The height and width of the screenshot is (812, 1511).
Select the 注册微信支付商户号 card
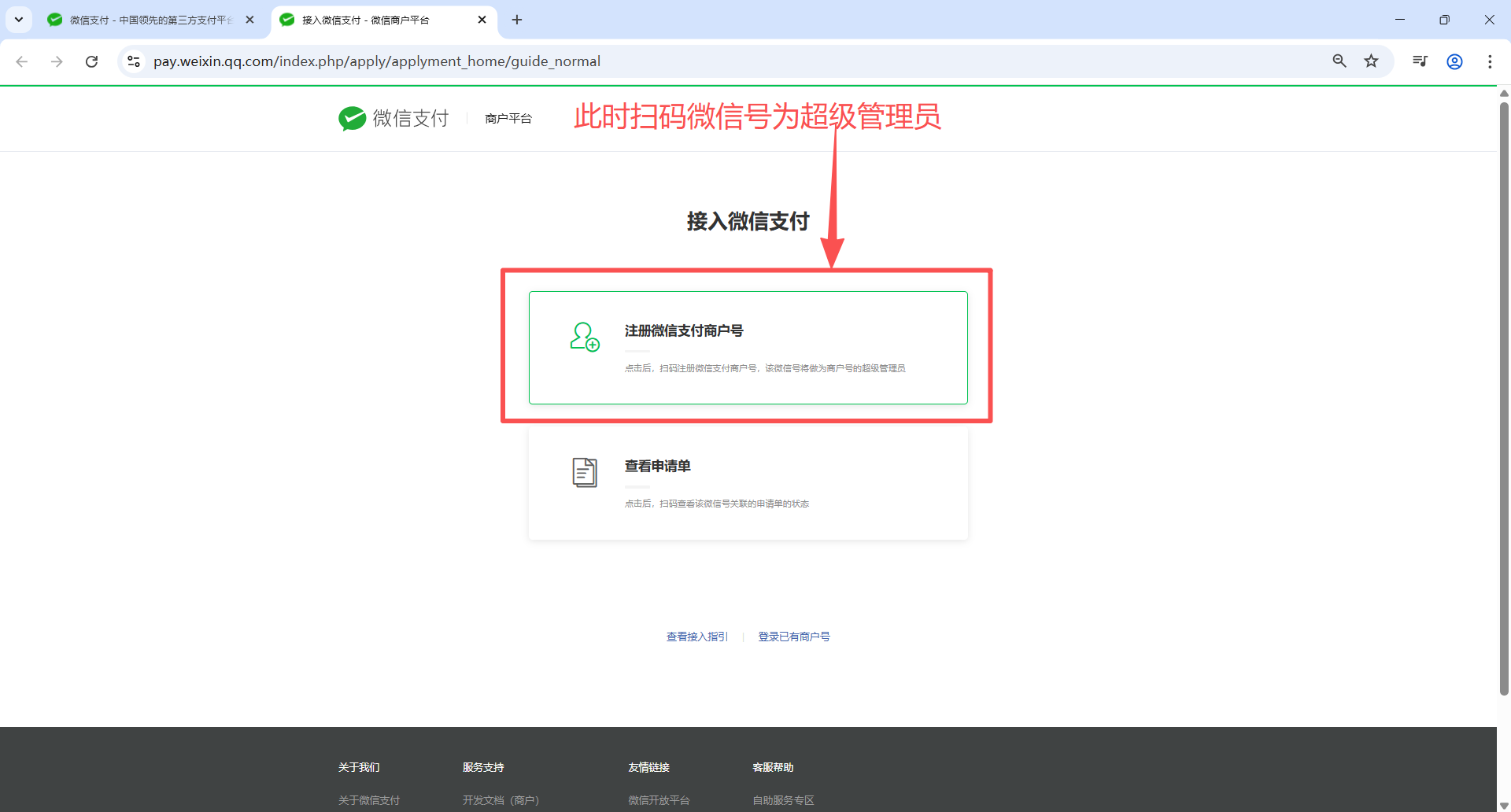(748, 348)
